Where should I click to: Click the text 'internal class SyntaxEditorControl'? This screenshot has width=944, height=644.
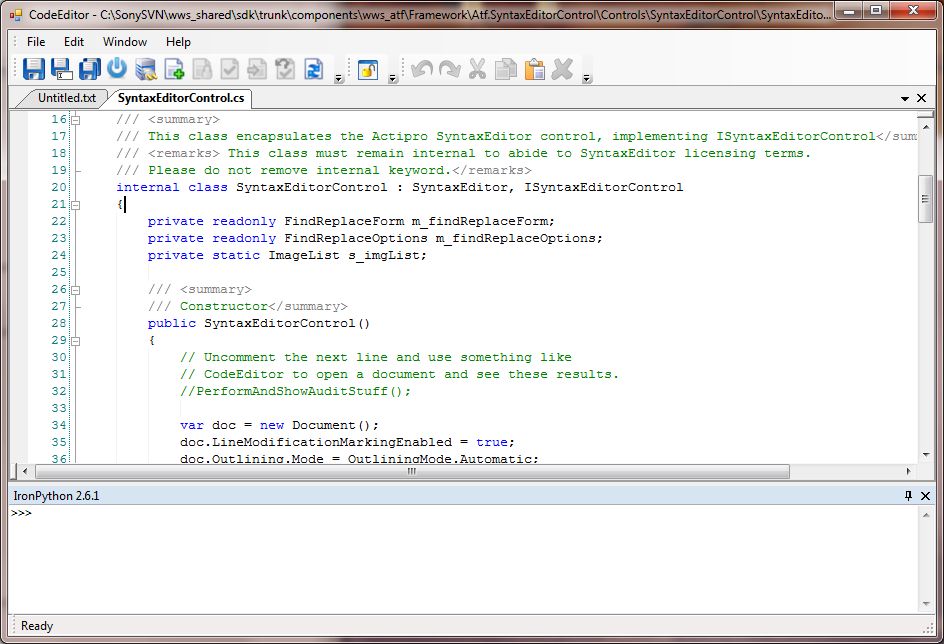tap(252, 187)
